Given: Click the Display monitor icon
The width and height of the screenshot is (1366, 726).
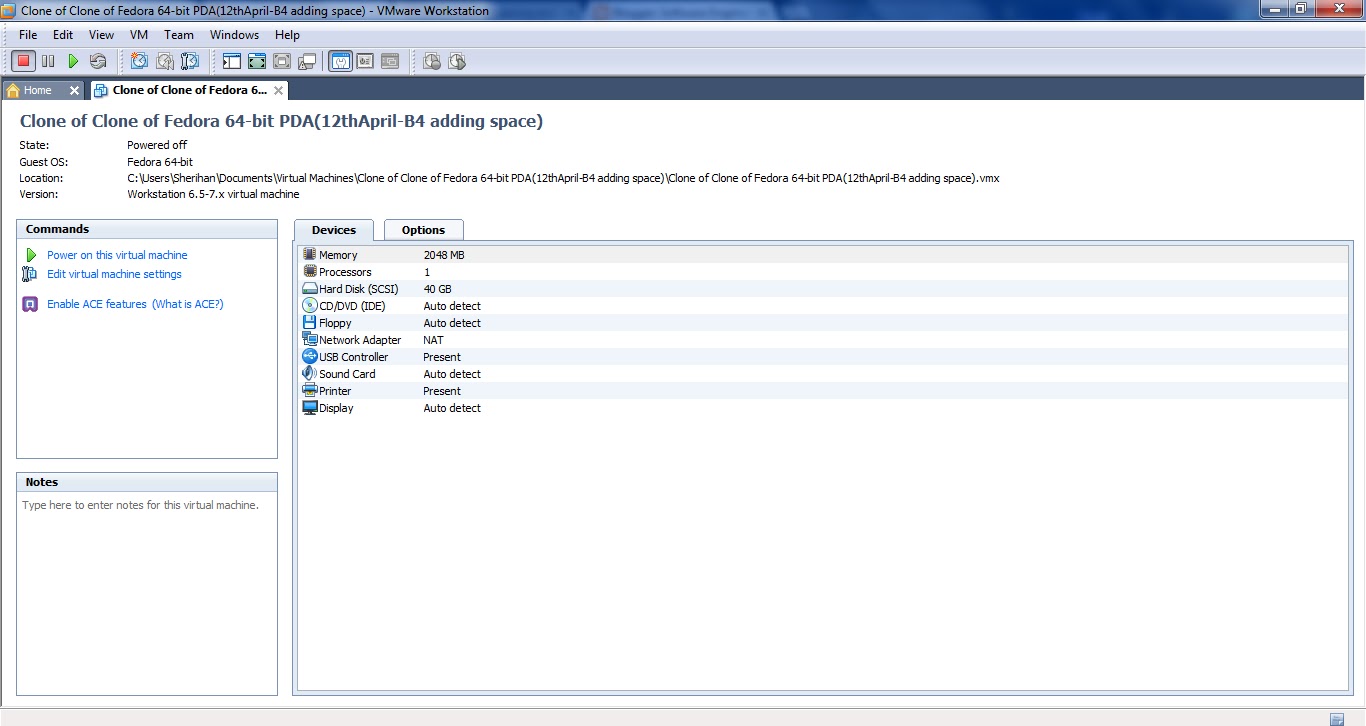Looking at the screenshot, I should [x=310, y=408].
